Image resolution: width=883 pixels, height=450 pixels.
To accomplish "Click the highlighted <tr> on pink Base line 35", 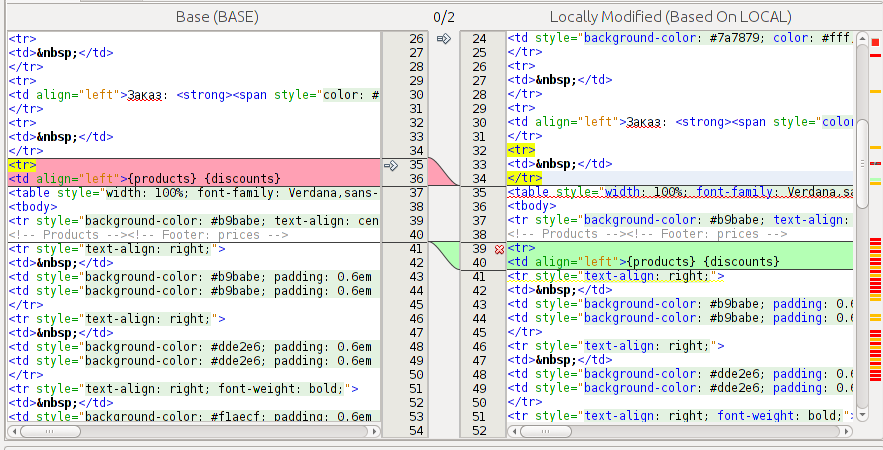I will pyautogui.click(x=22, y=165).
